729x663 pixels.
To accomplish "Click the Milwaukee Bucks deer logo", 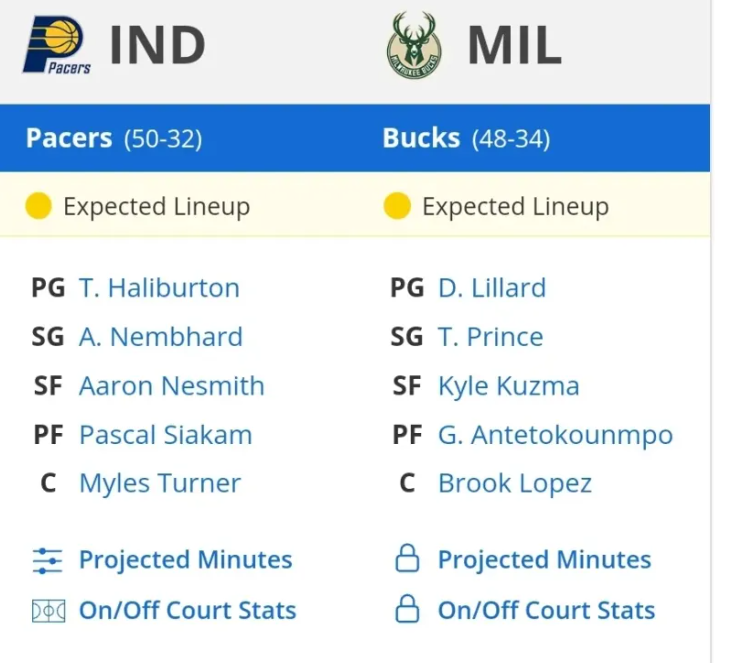I will [x=414, y=45].
